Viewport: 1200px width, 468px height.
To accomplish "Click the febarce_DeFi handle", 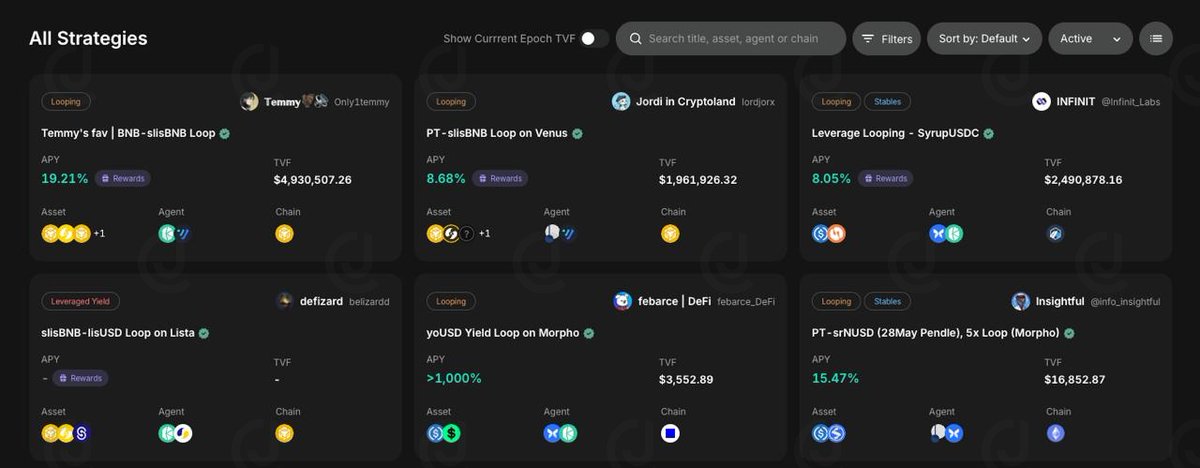I will [x=746, y=301].
